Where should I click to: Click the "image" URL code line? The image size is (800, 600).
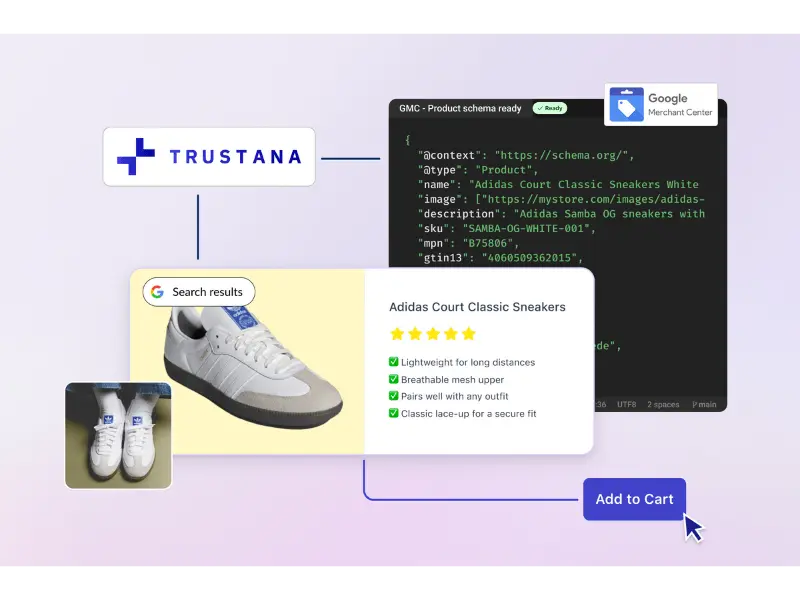pos(561,199)
